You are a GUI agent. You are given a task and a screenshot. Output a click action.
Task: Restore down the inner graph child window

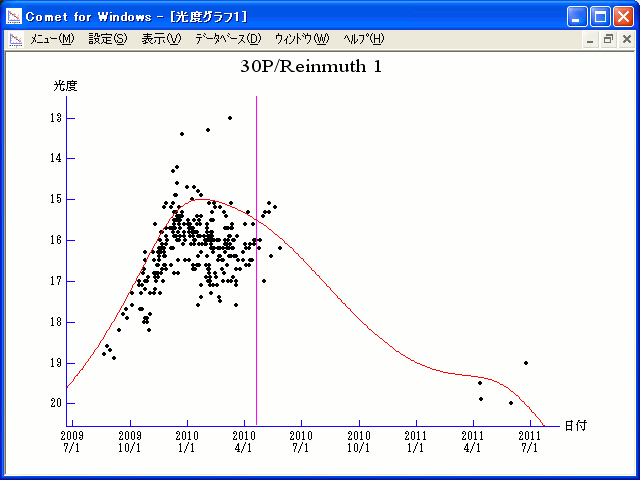(x=607, y=39)
